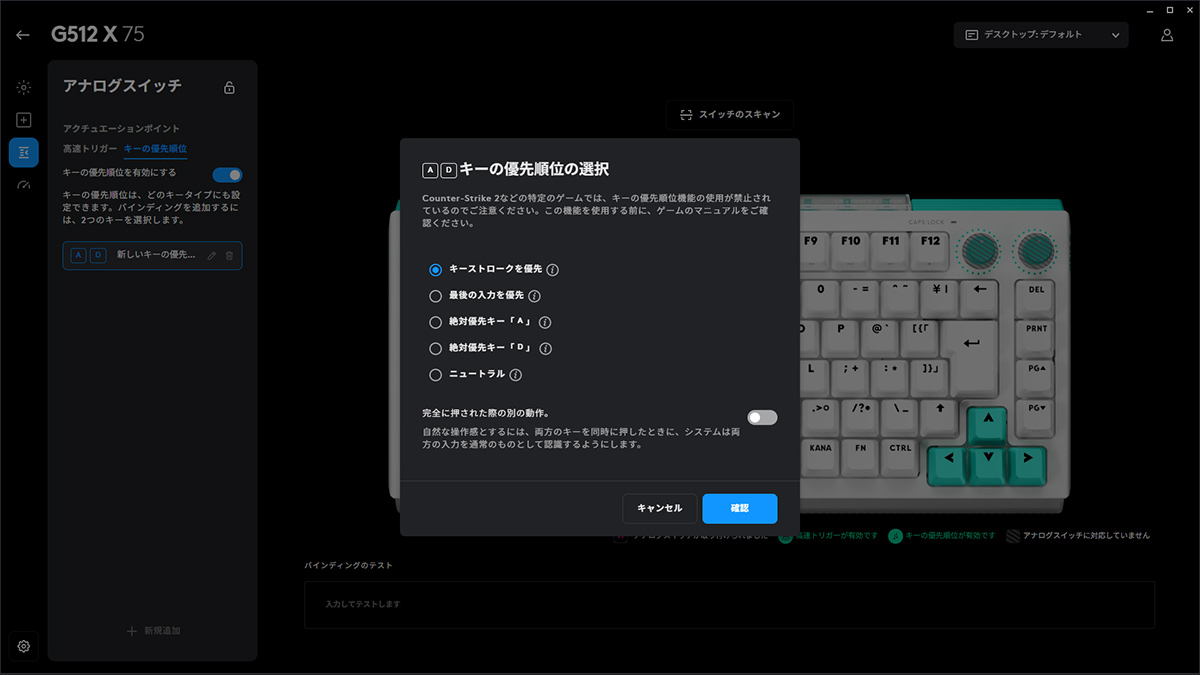The width and height of the screenshot is (1200, 675).
Task: Choose the ニュートラル radio option
Action: click(435, 375)
